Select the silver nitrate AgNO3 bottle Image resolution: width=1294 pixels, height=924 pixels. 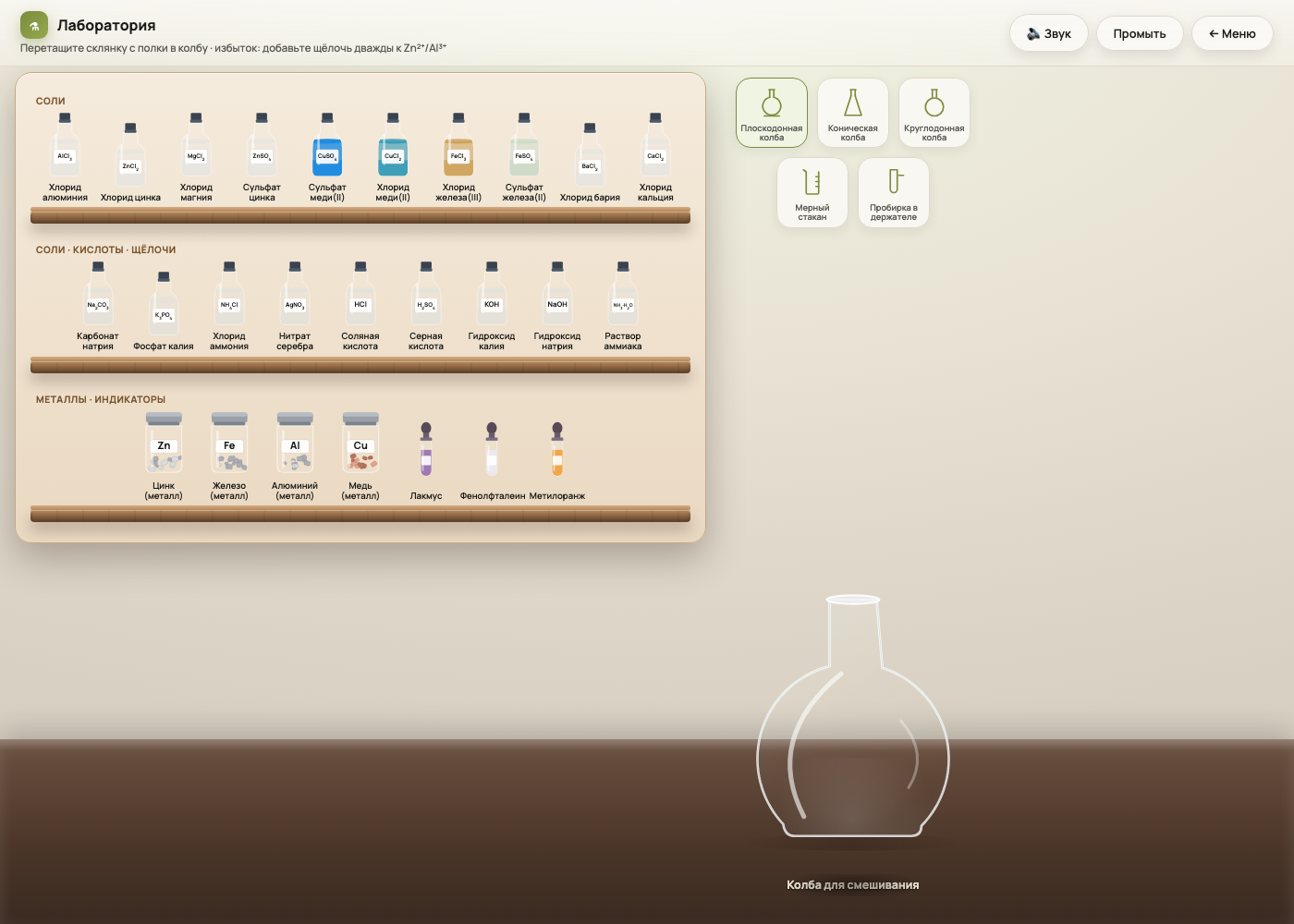295,295
